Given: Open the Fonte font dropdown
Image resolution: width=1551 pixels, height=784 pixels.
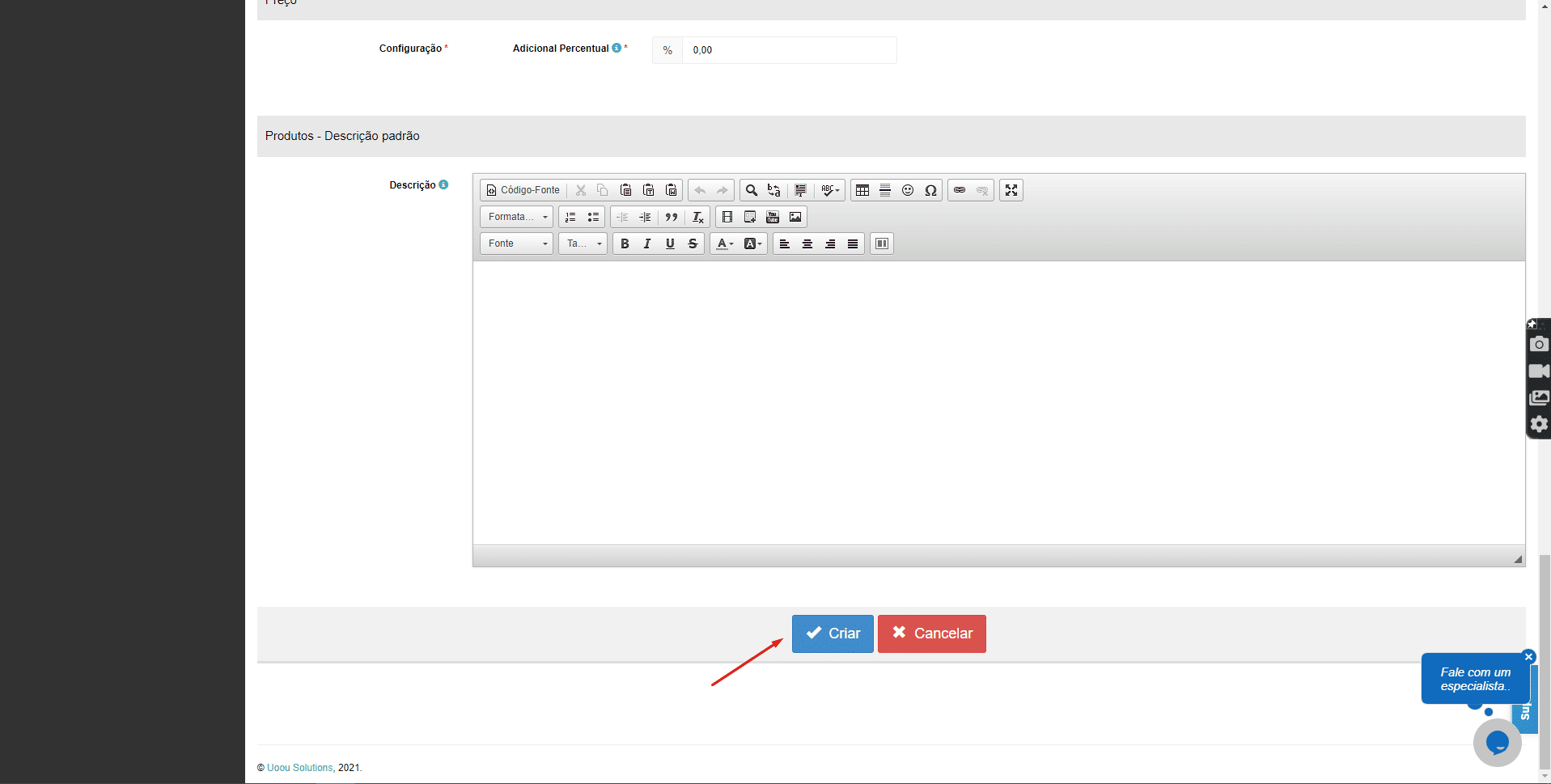Looking at the screenshot, I should pyautogui.click(x=516, y=244).
